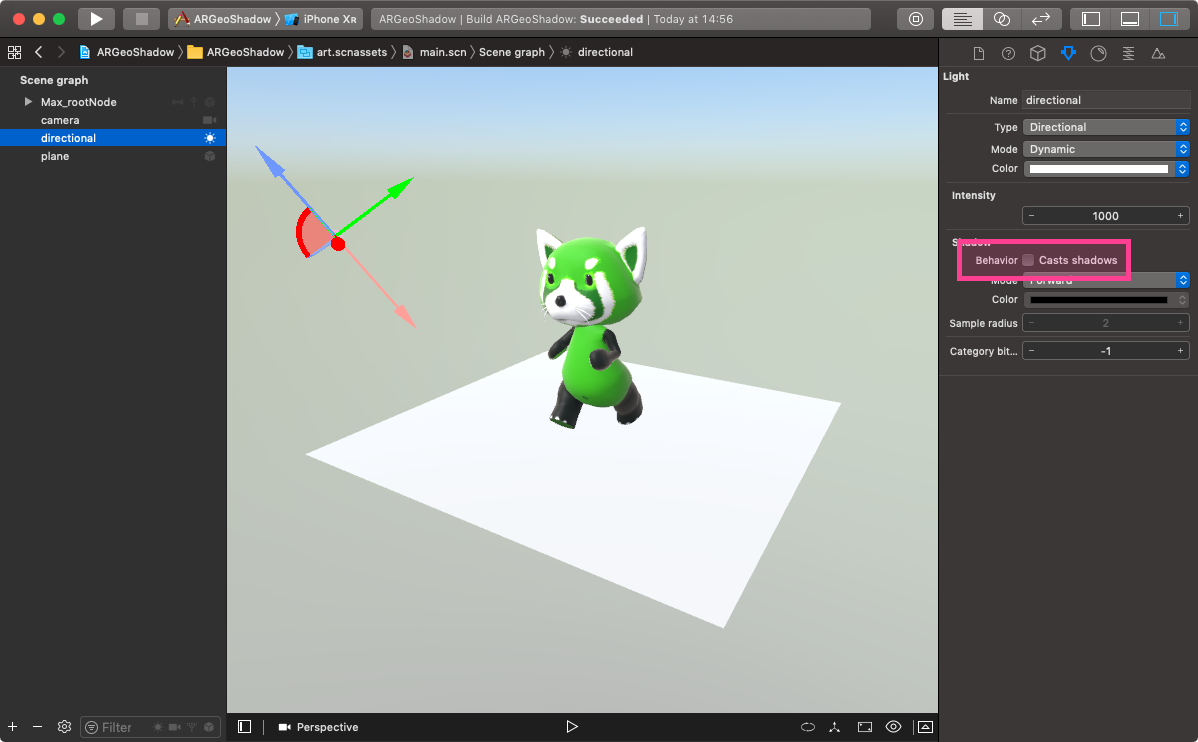Open the Node inspector tab
This screenshot has width=1198, height=742.
coord(1038,53)
